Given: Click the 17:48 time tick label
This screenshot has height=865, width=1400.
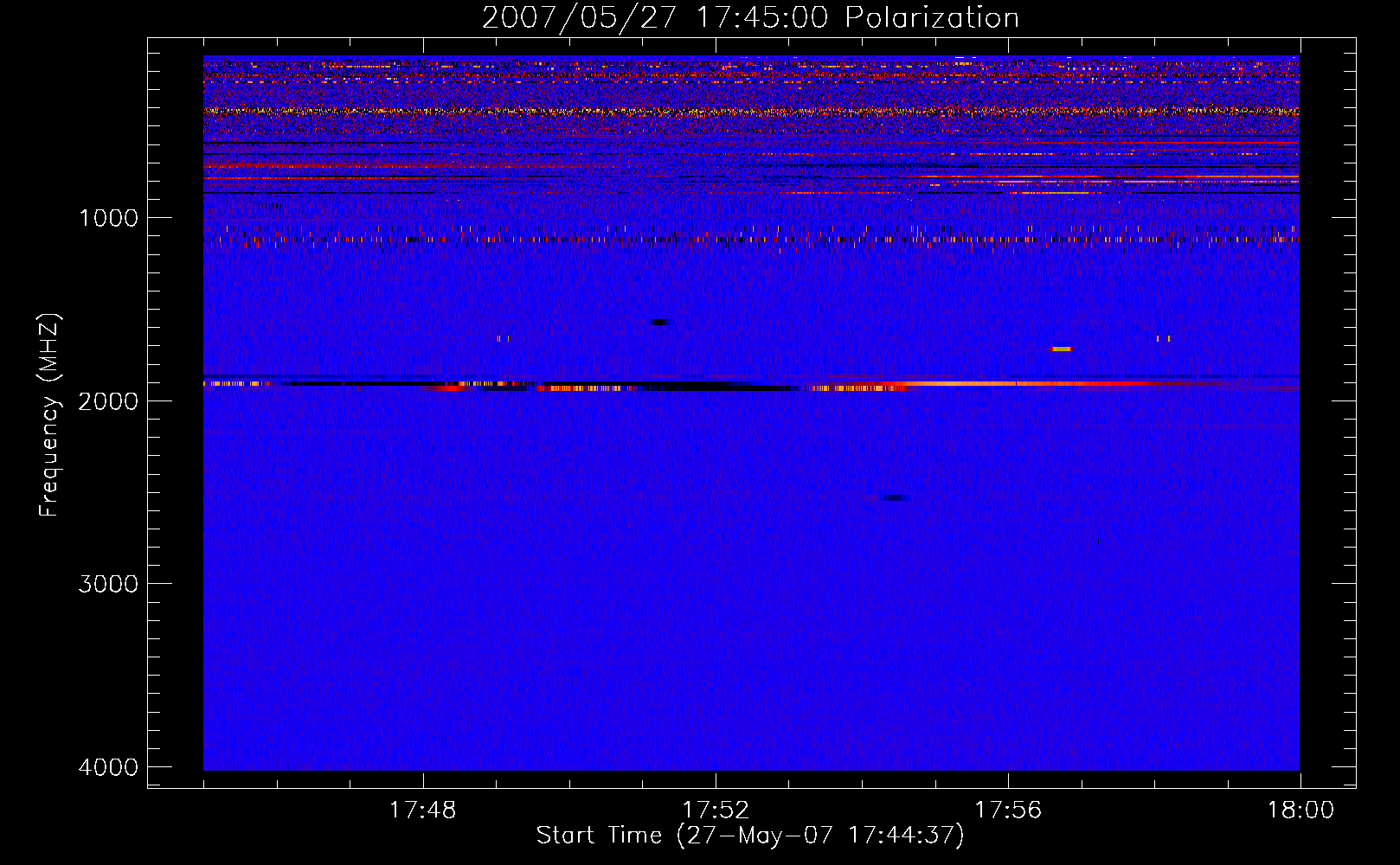Looking at the screenshot, I should click(x=423, y=811).
